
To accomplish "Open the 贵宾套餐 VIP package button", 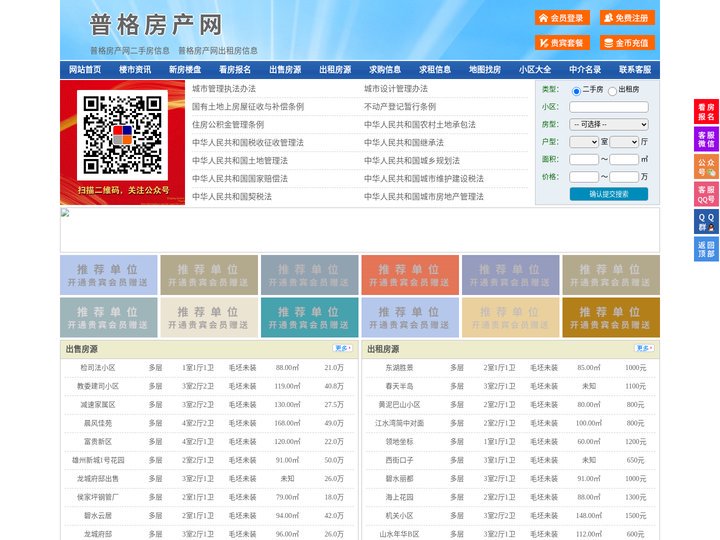I will tap(562, 43).
